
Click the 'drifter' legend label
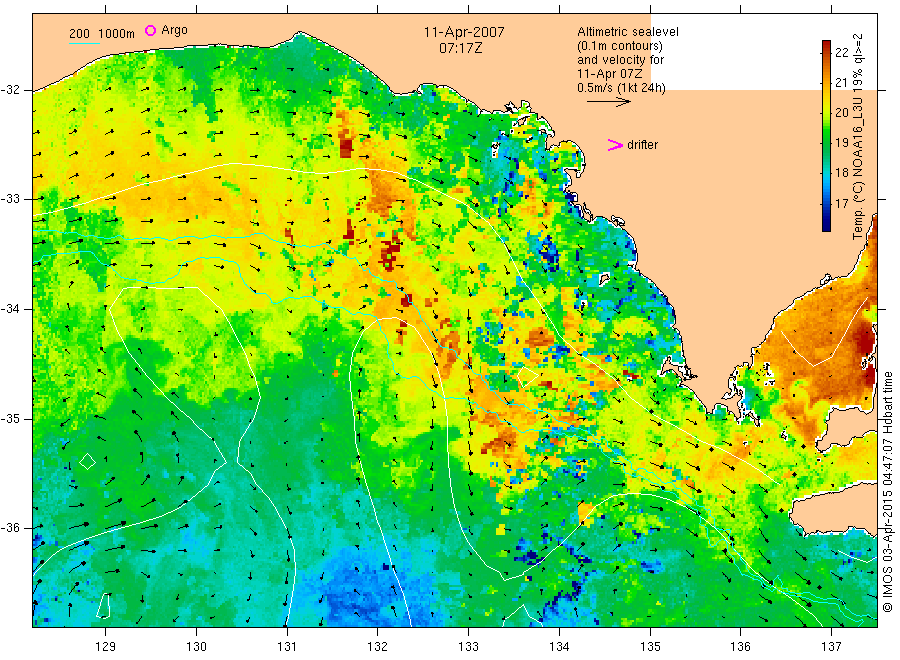point(642,145)
